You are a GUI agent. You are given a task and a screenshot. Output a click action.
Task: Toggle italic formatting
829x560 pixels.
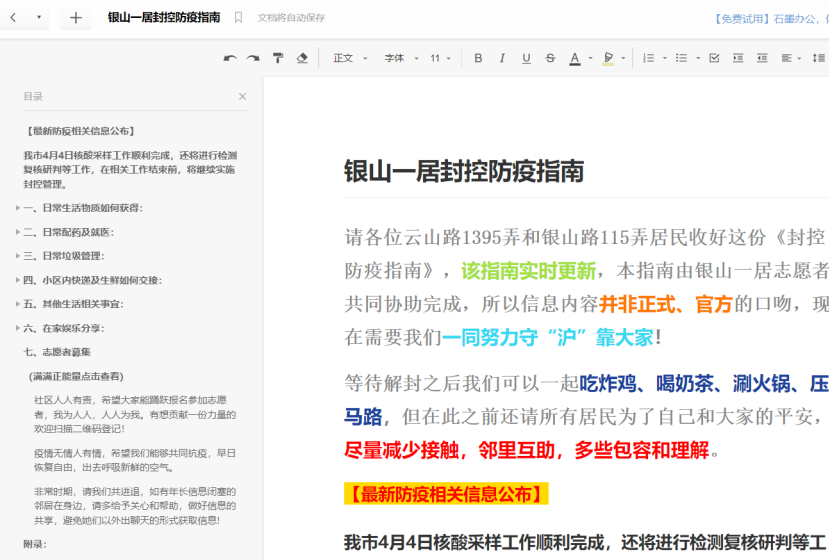[x=502, y=58]
